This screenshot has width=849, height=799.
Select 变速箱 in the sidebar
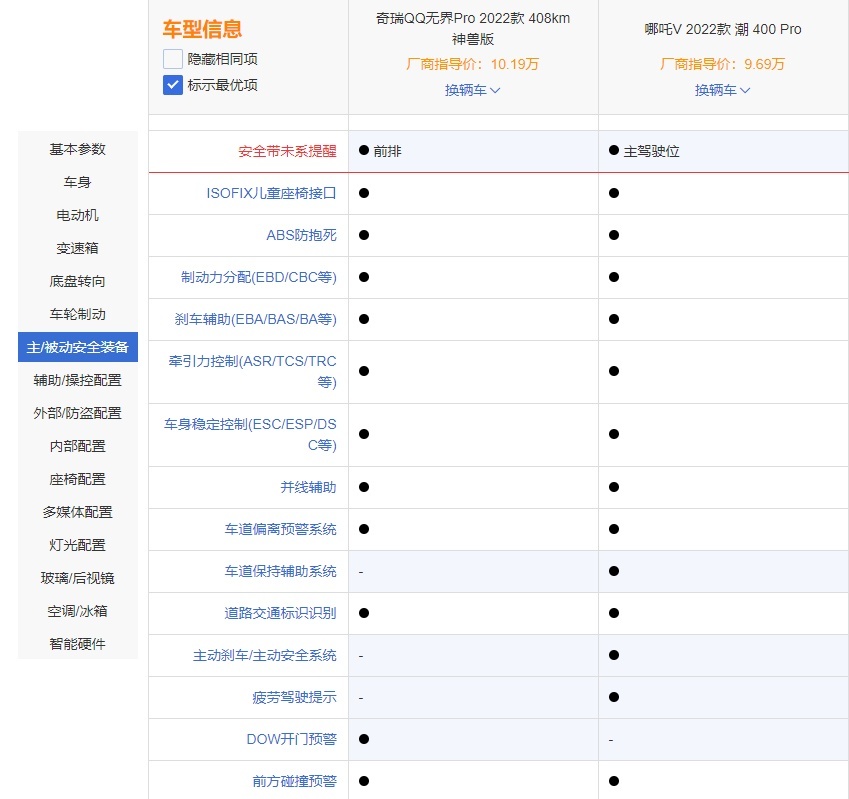coord(77,248)
